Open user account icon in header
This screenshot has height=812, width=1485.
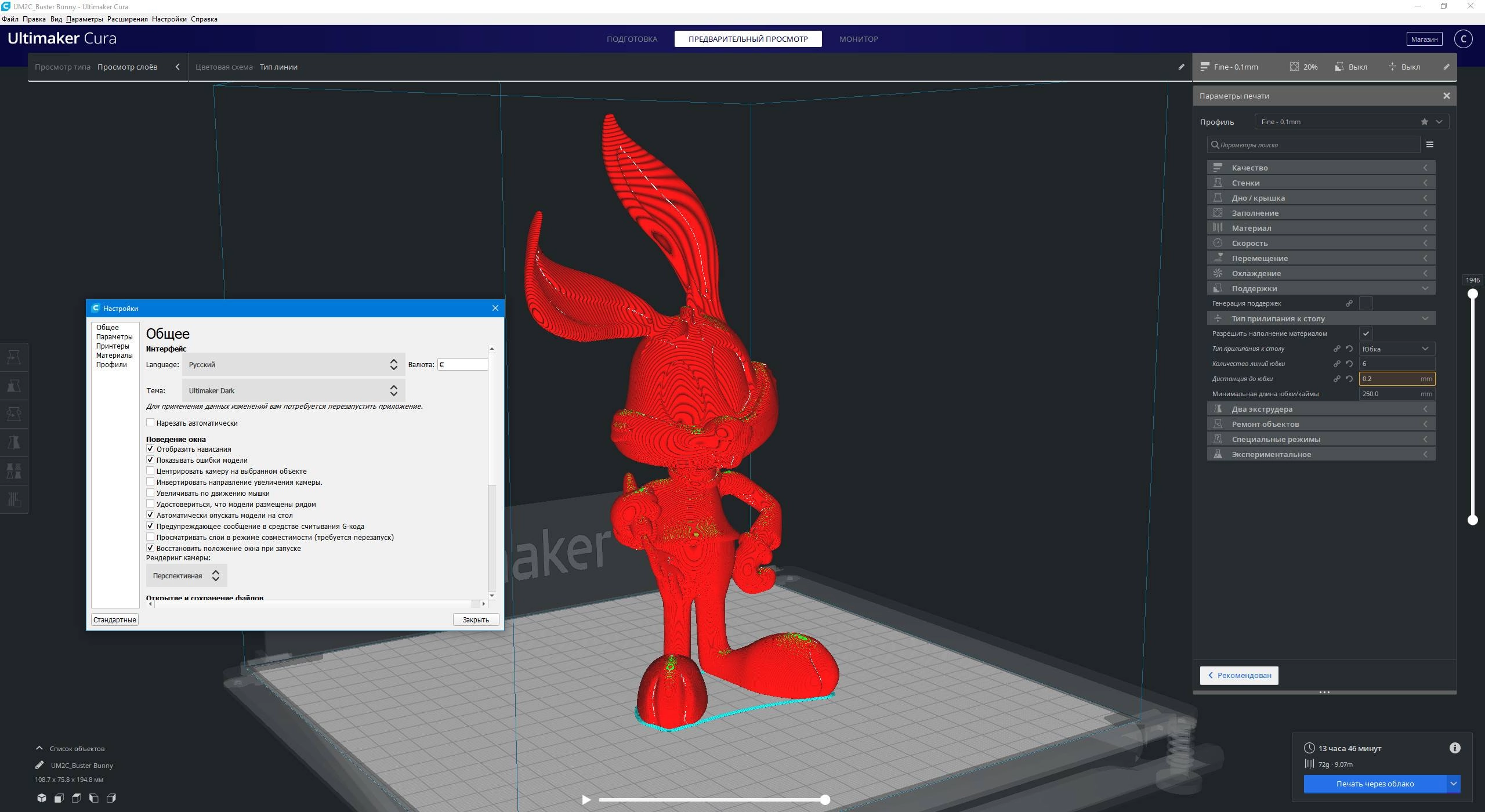point(1463,39)
